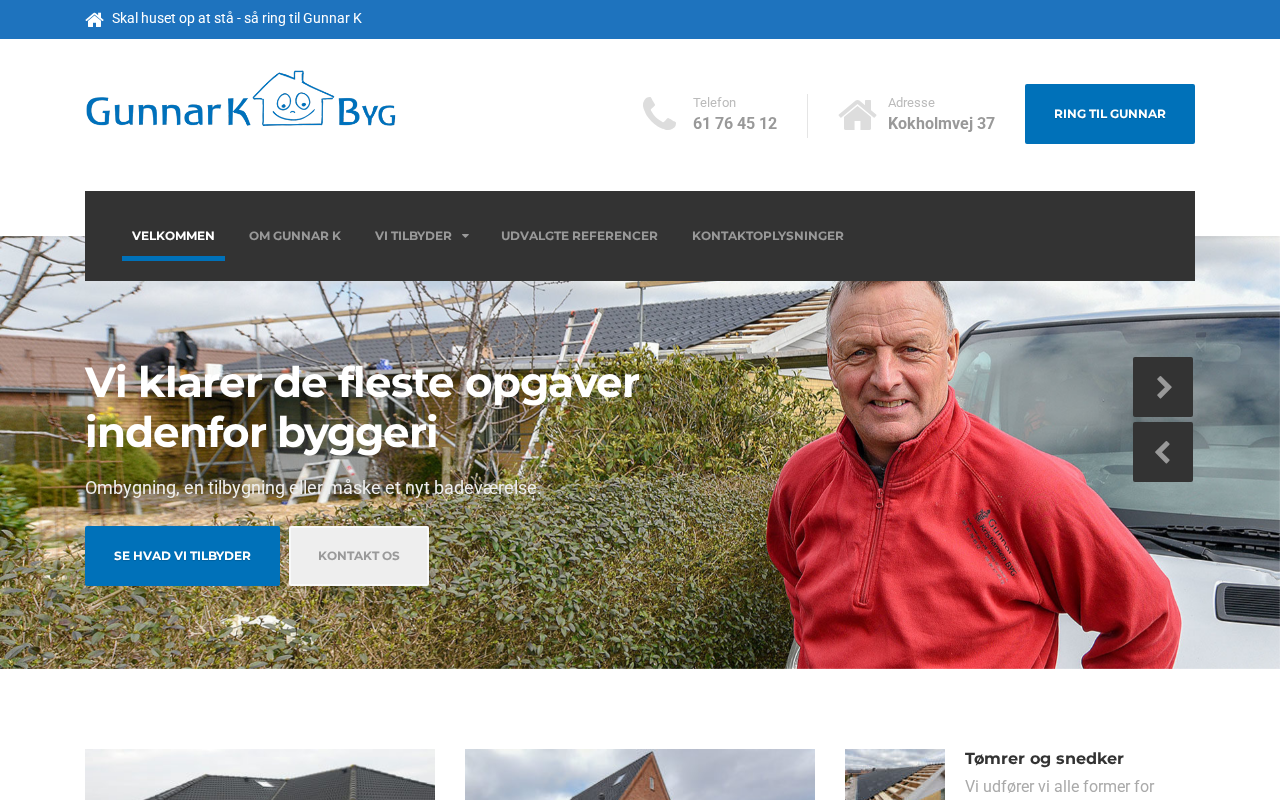This screenshot has width=1280, height=800.
Task: Click the Gunnar K Byg logo
Action: click(x=240, y=99)
